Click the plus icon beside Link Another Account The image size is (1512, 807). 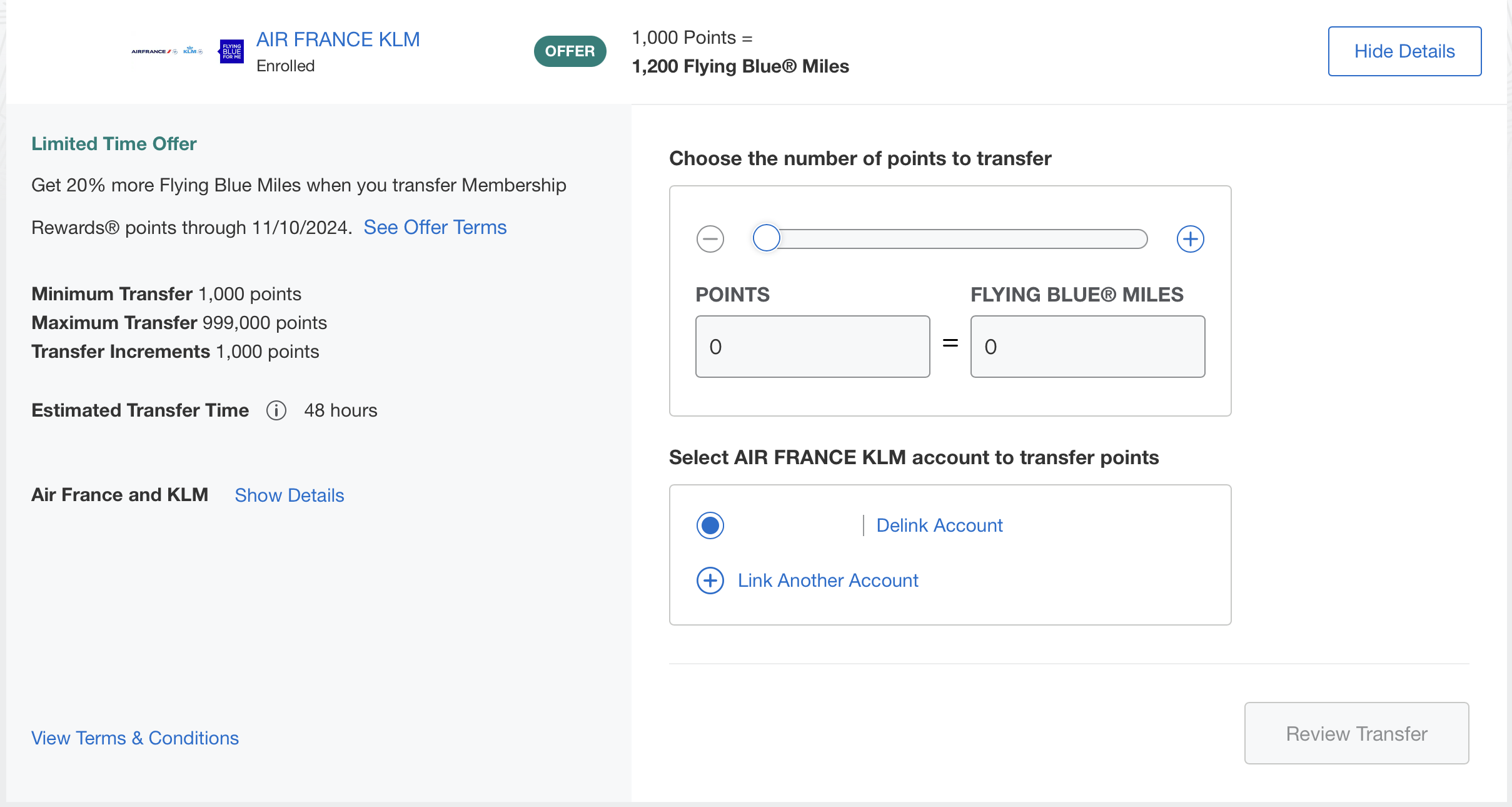pos(710,581)
